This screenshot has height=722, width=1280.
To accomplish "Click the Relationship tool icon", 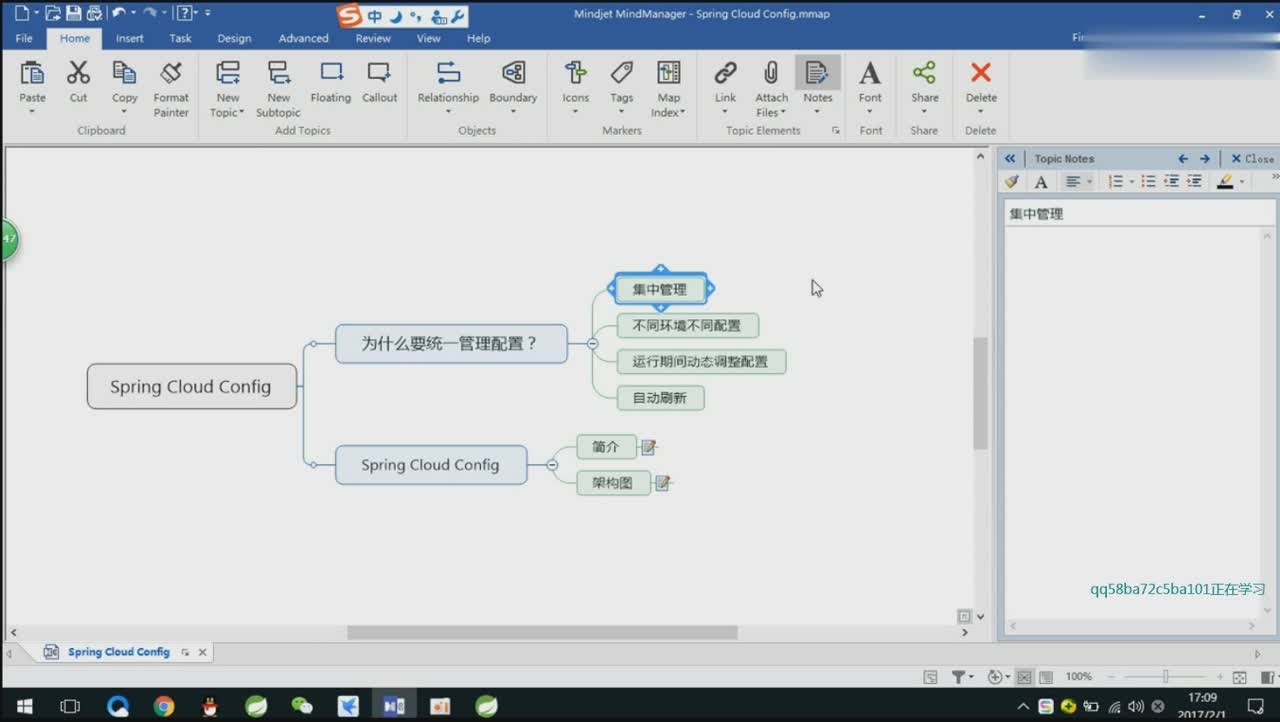I will (x=448, y=73).
